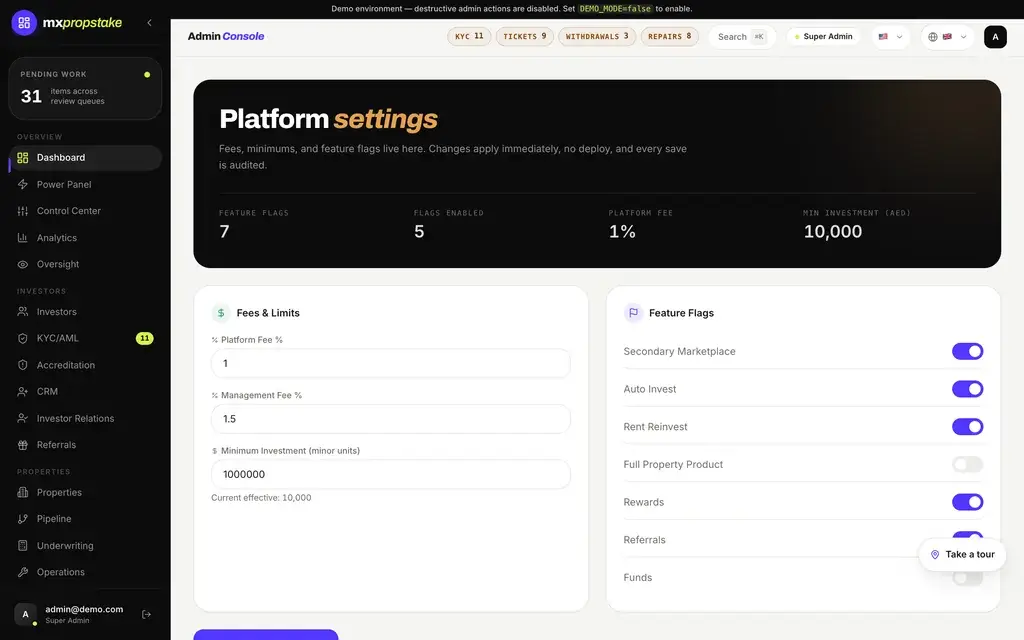This screenshot has height=640, width=1024.
Task: Open the Dashboard menu item
Action: (x=86, y=157)
